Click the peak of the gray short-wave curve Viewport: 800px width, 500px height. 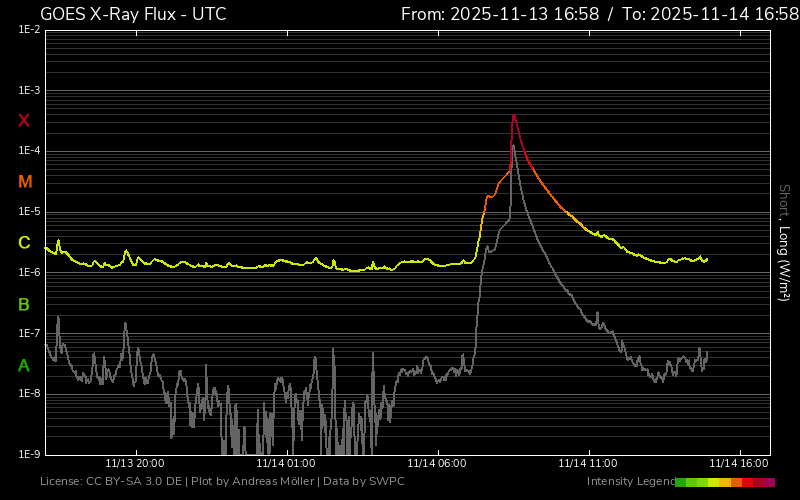tap(514, 147)
